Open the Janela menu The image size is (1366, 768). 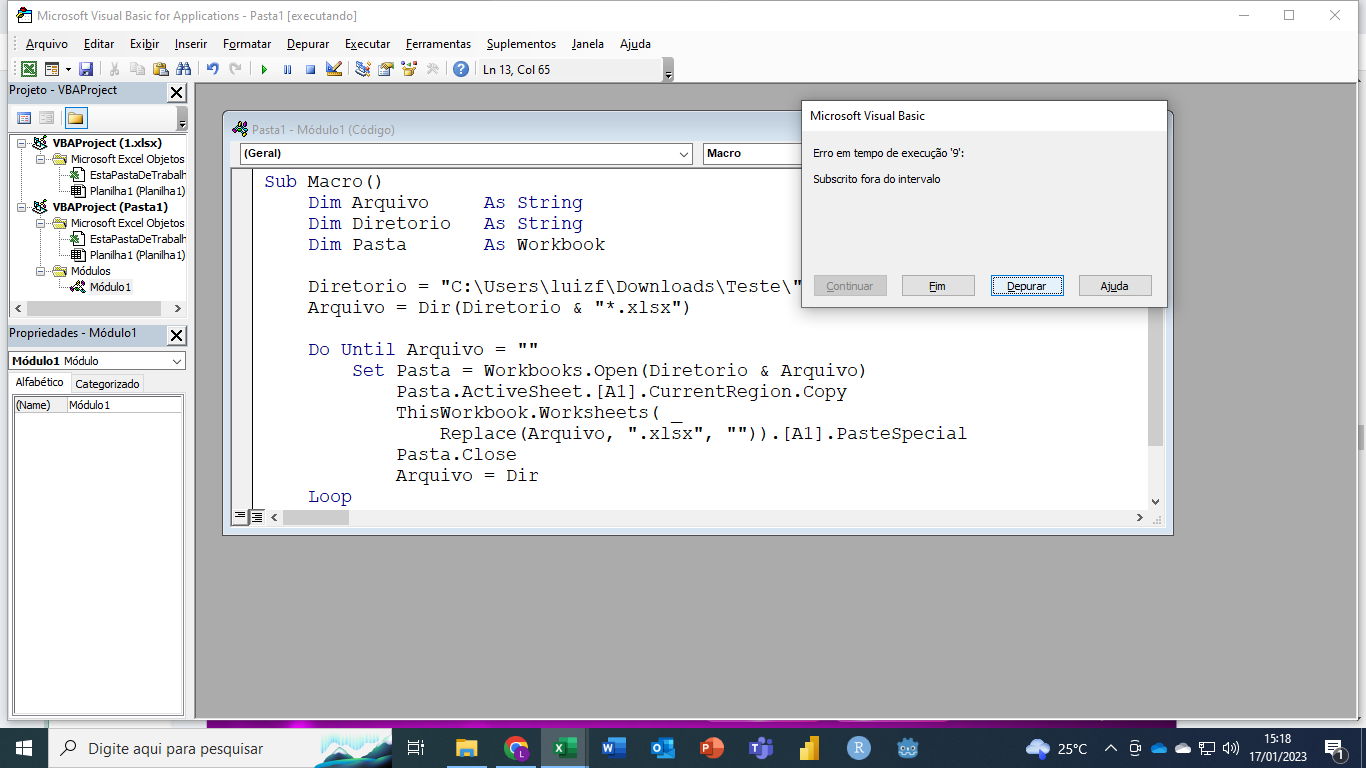(x=588, y=44)
